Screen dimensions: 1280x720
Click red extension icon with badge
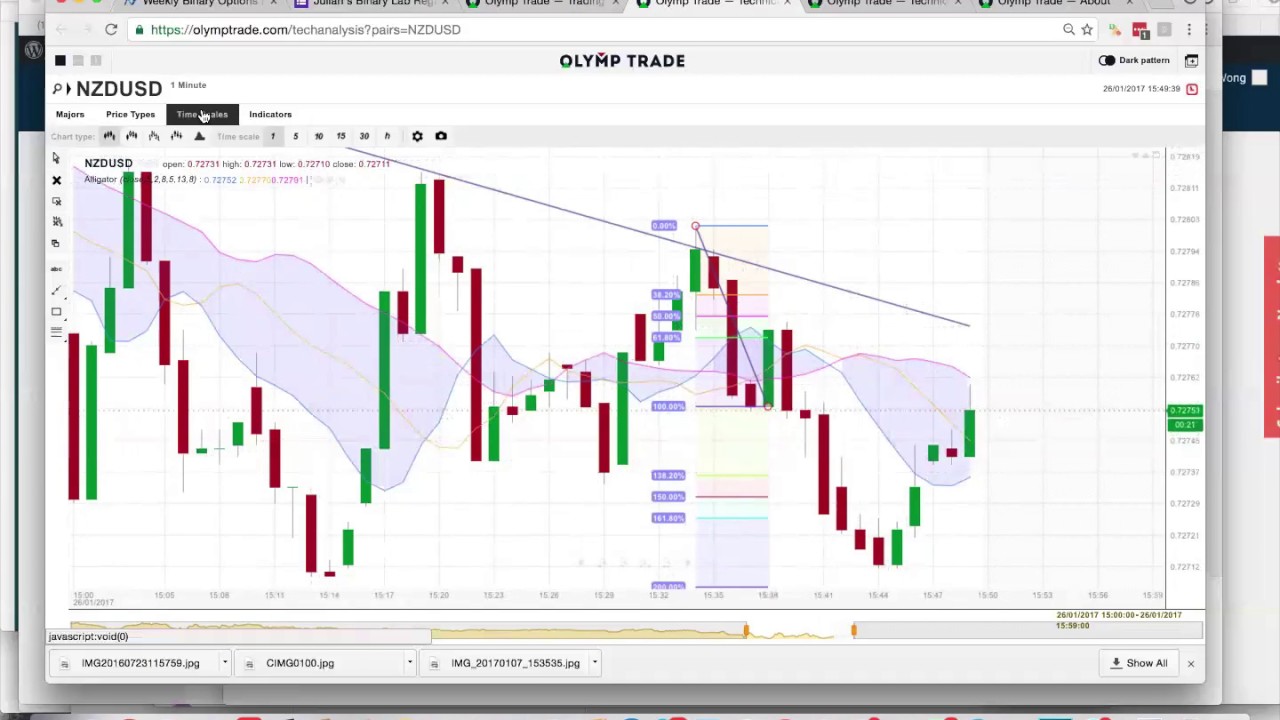(x=1139, y=30)
